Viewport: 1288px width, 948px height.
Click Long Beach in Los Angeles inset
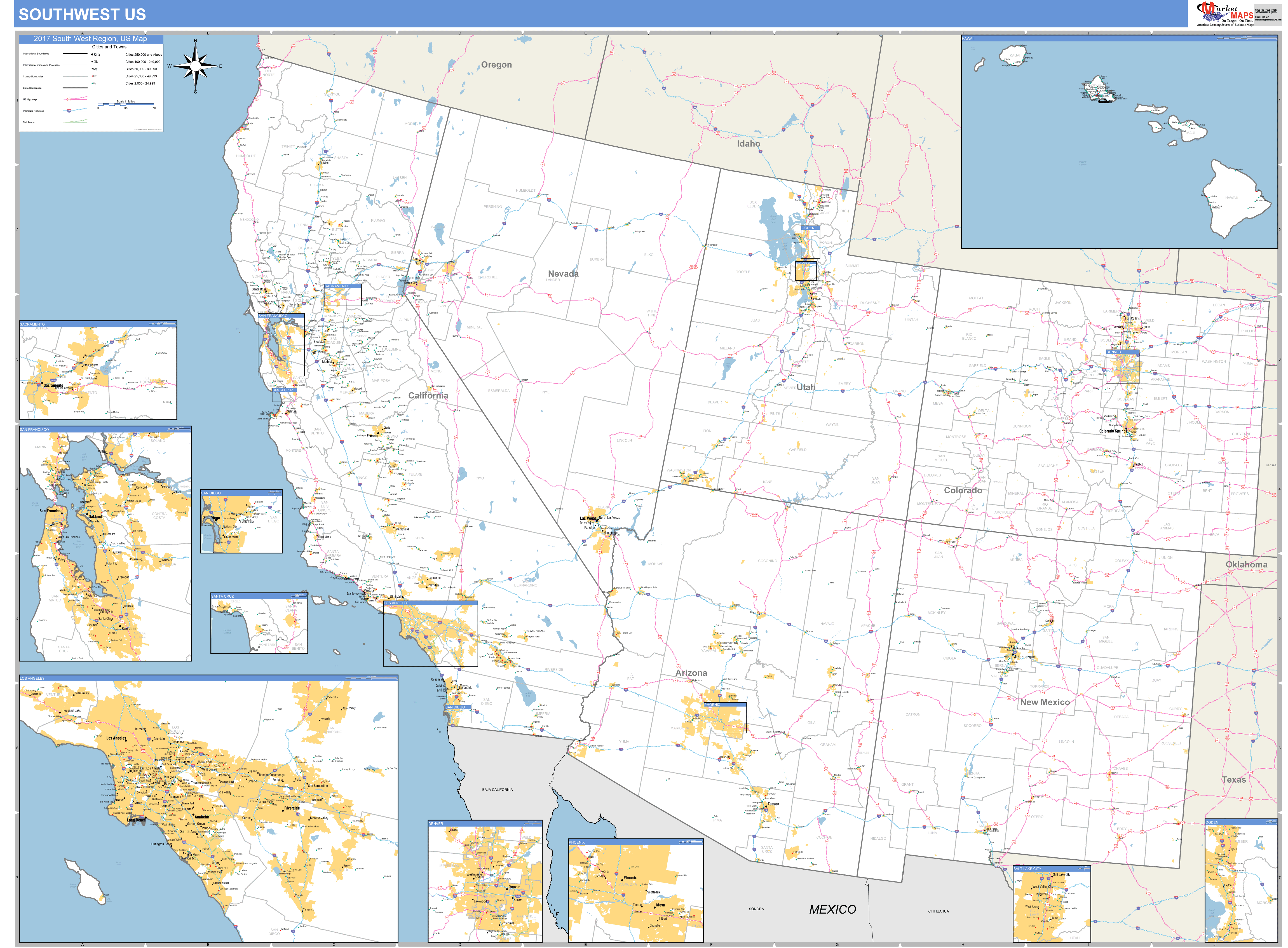[137, 820]
